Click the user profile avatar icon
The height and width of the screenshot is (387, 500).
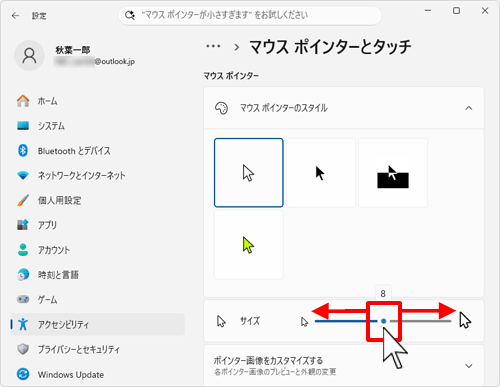click(29, 56)
